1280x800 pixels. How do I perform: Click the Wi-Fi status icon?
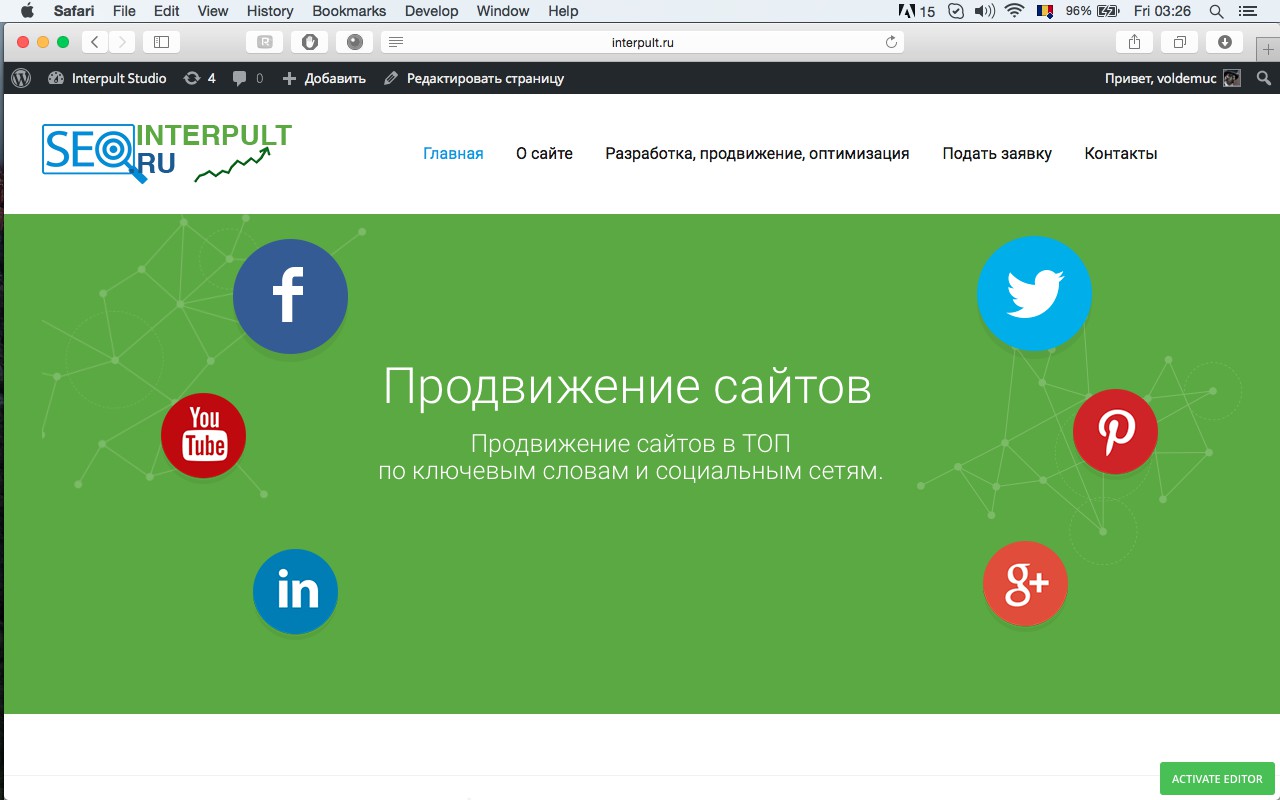click(x=1015, y=11)
